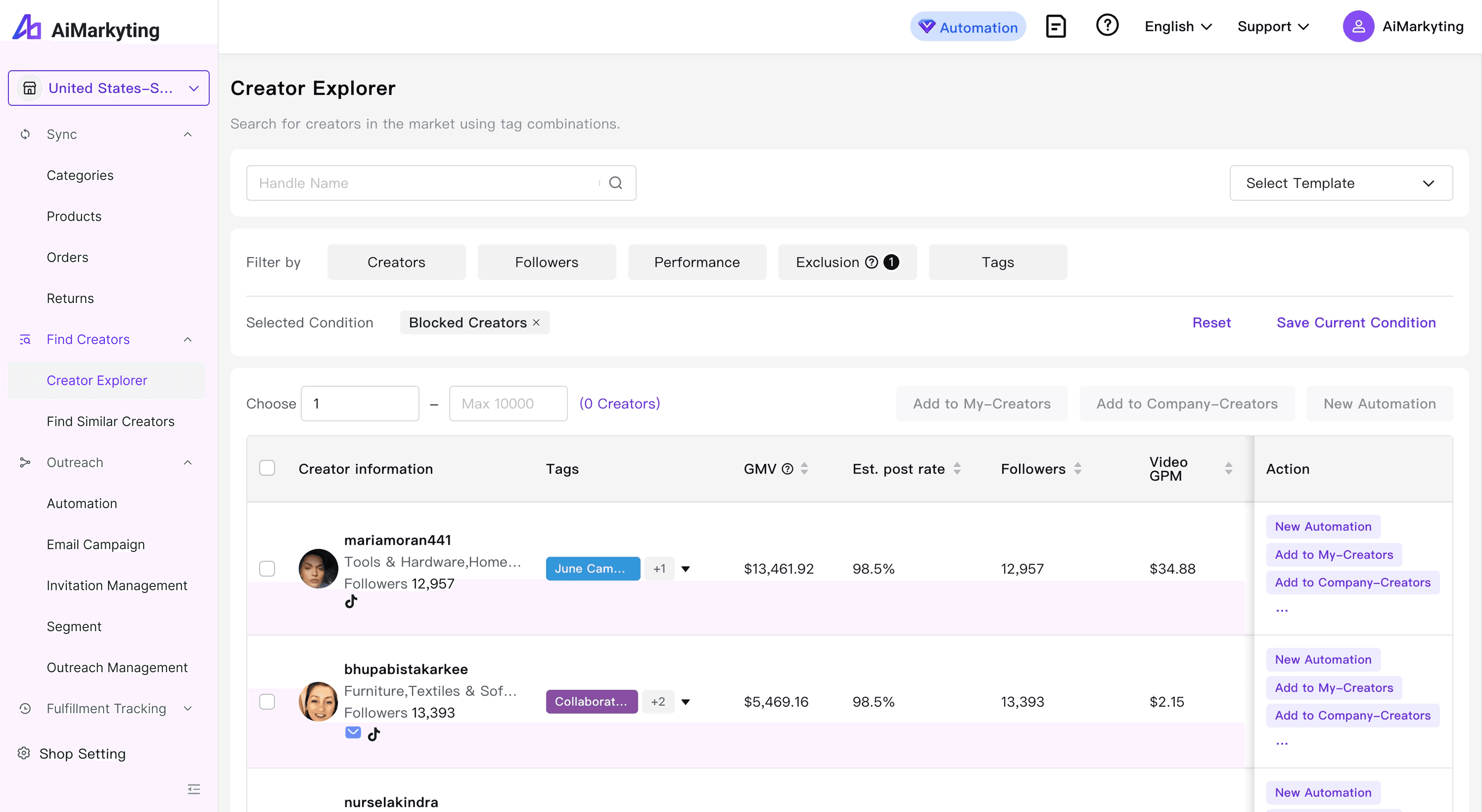Click the bhupabistakarkee profile photo
The image size is (1482, 812).
[x=318, y=702]
